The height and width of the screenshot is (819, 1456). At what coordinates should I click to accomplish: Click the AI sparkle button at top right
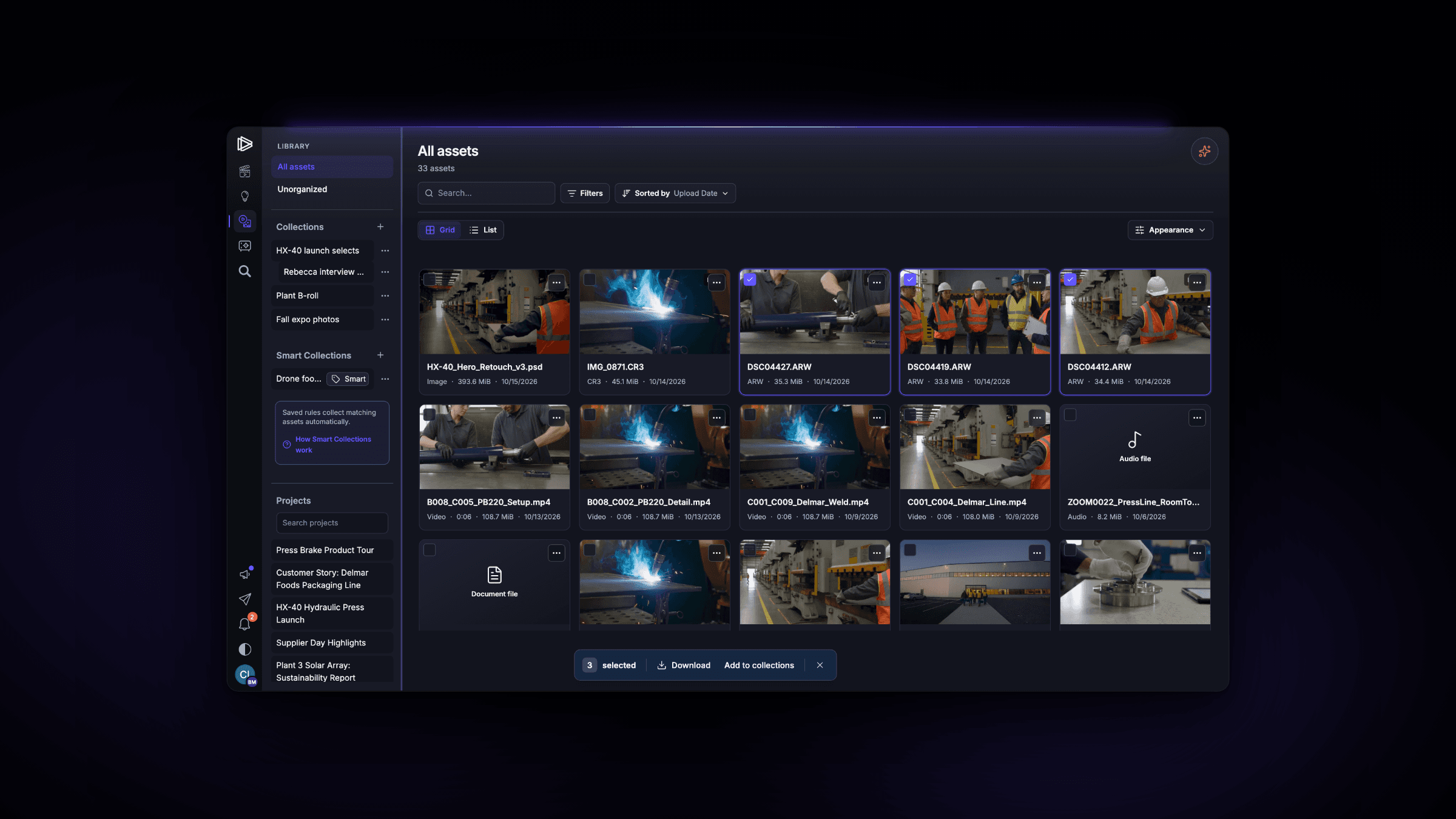click(1204, 151)
